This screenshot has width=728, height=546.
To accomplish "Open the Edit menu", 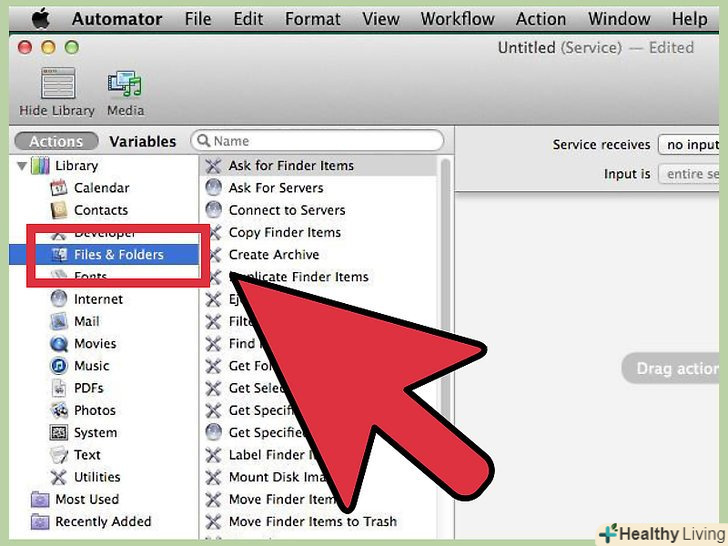I will (x=248, y=19).
